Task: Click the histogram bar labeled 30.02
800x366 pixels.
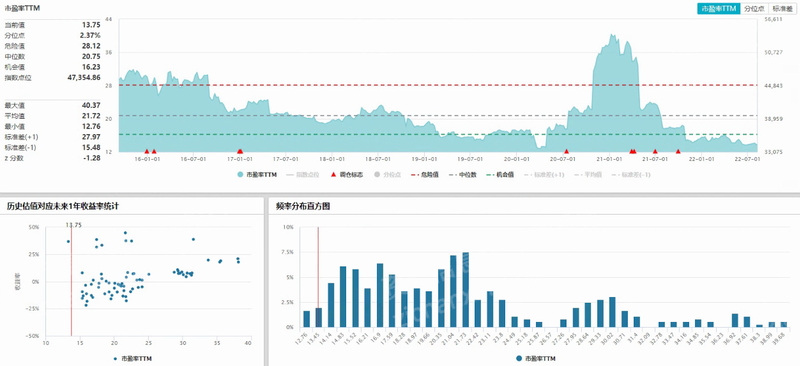Action: tap(612, 312)
